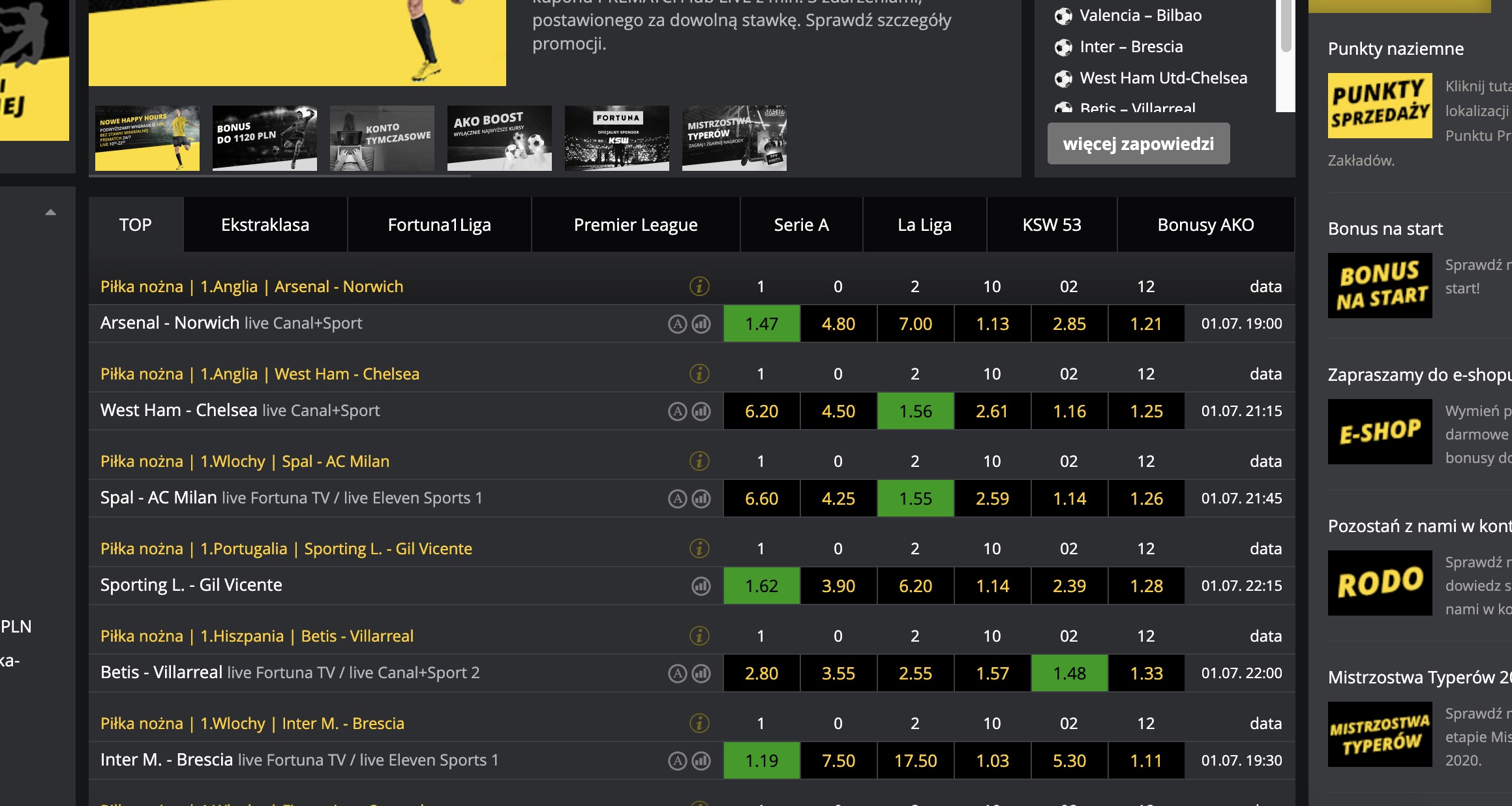Viewport: 1512px width, 806px height.
Task: Select the Fortuna KSW sponsor thumbnail
Action: click(x=617, y=138)
